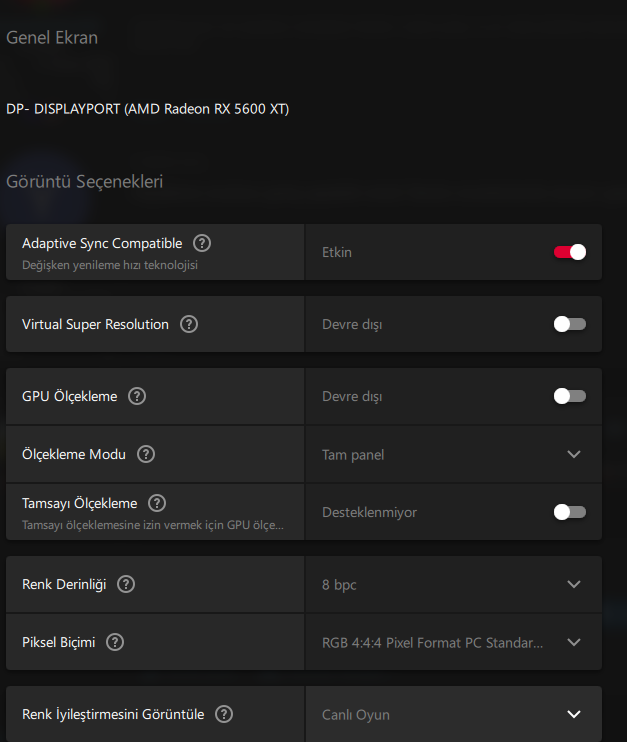The image size is (627, 742).
Task: Disable the Adaptive Sync Compatible toggle
Action: pyautogui.click(x=570, y=252)
